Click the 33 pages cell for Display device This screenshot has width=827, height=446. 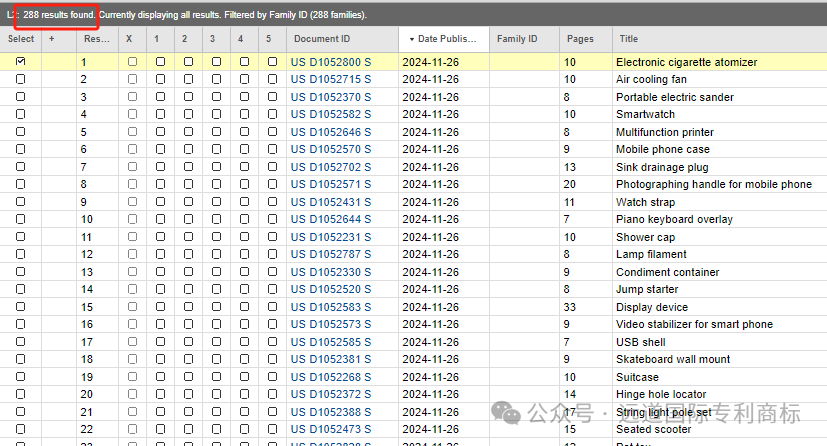(x=570, y=307)
